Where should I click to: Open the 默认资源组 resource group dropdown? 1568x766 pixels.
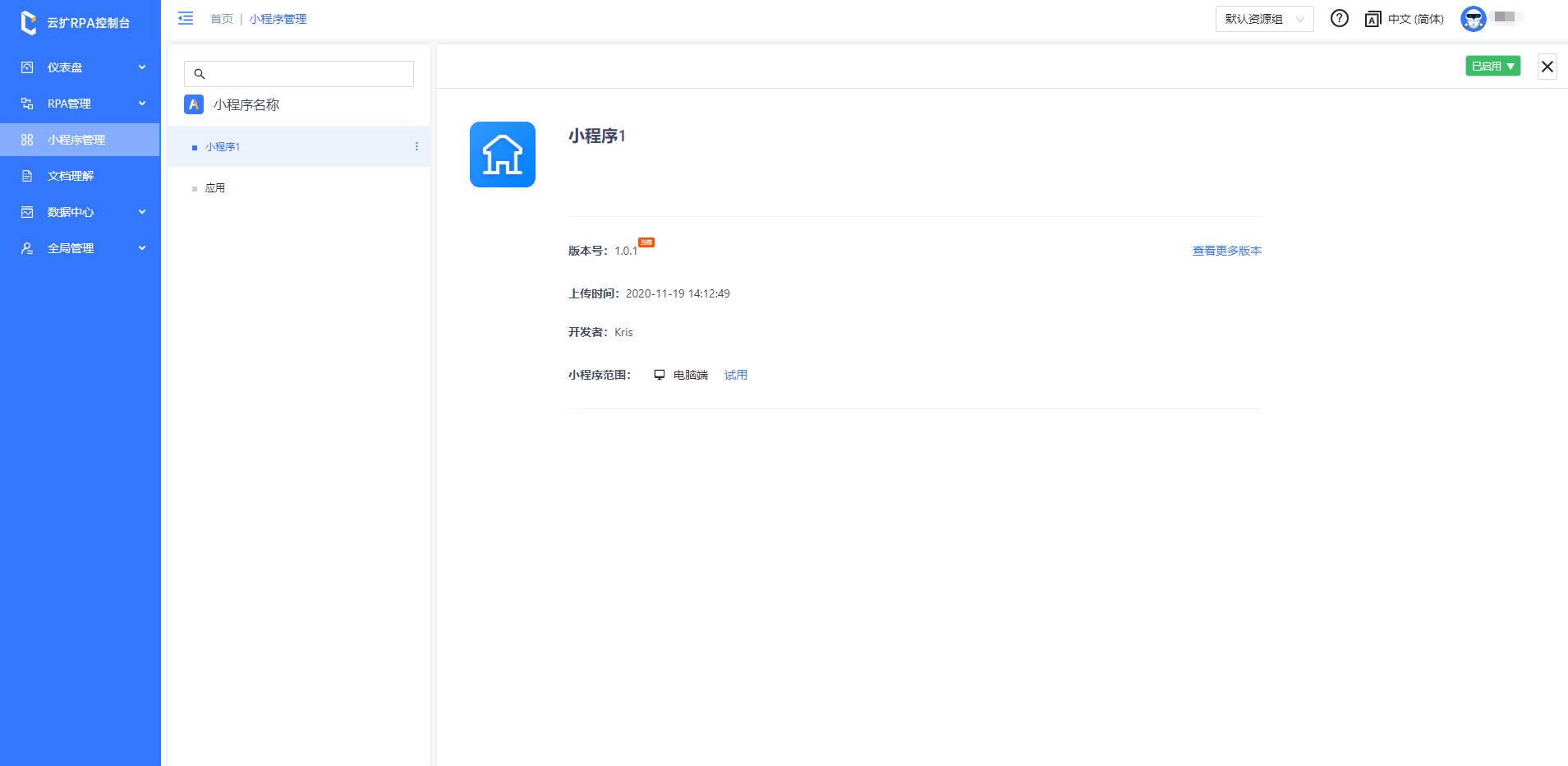pos(1263,19)
